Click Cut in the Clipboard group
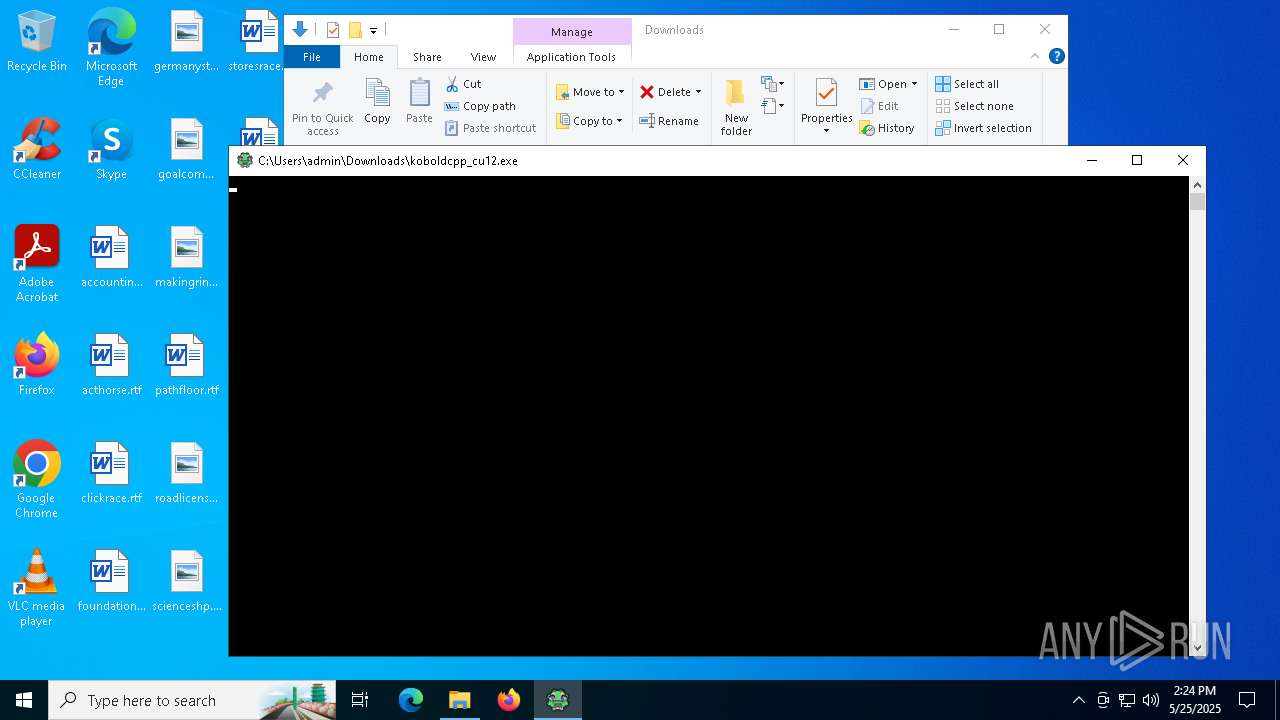This screenshot has width=1280, height=720. coord(463,84)
